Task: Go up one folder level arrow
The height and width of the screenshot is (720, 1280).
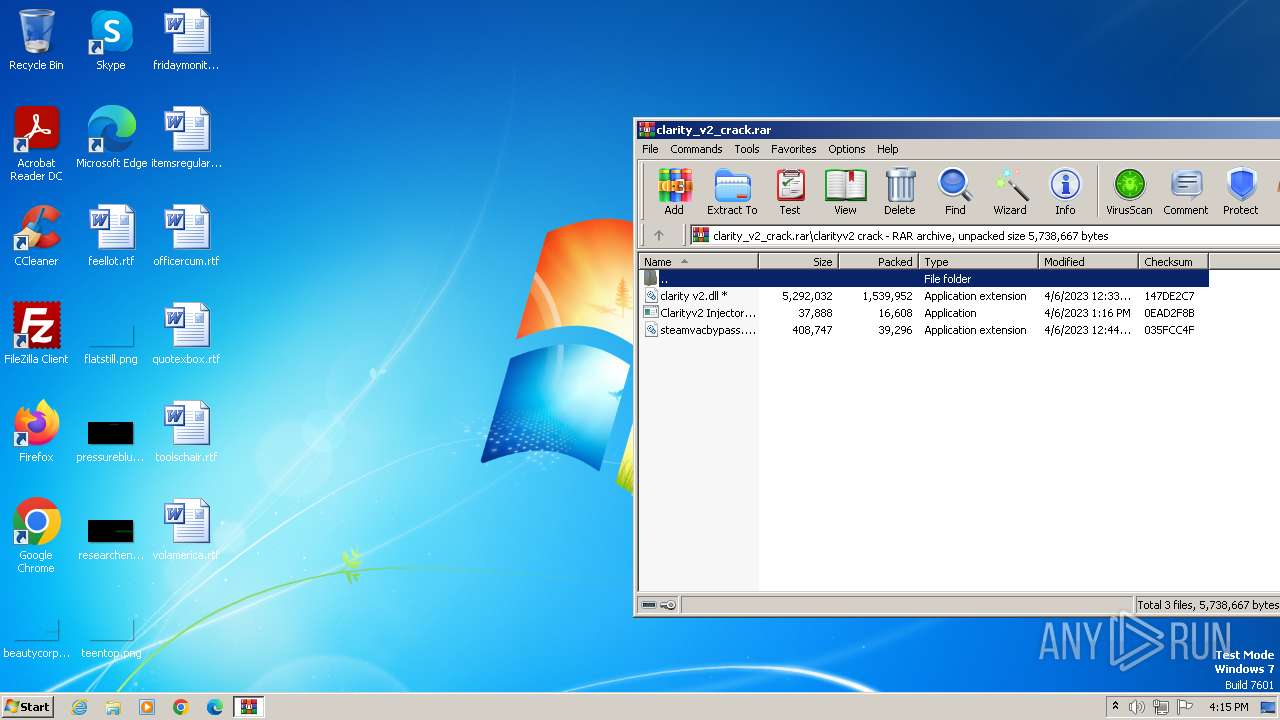Action: 659,236
